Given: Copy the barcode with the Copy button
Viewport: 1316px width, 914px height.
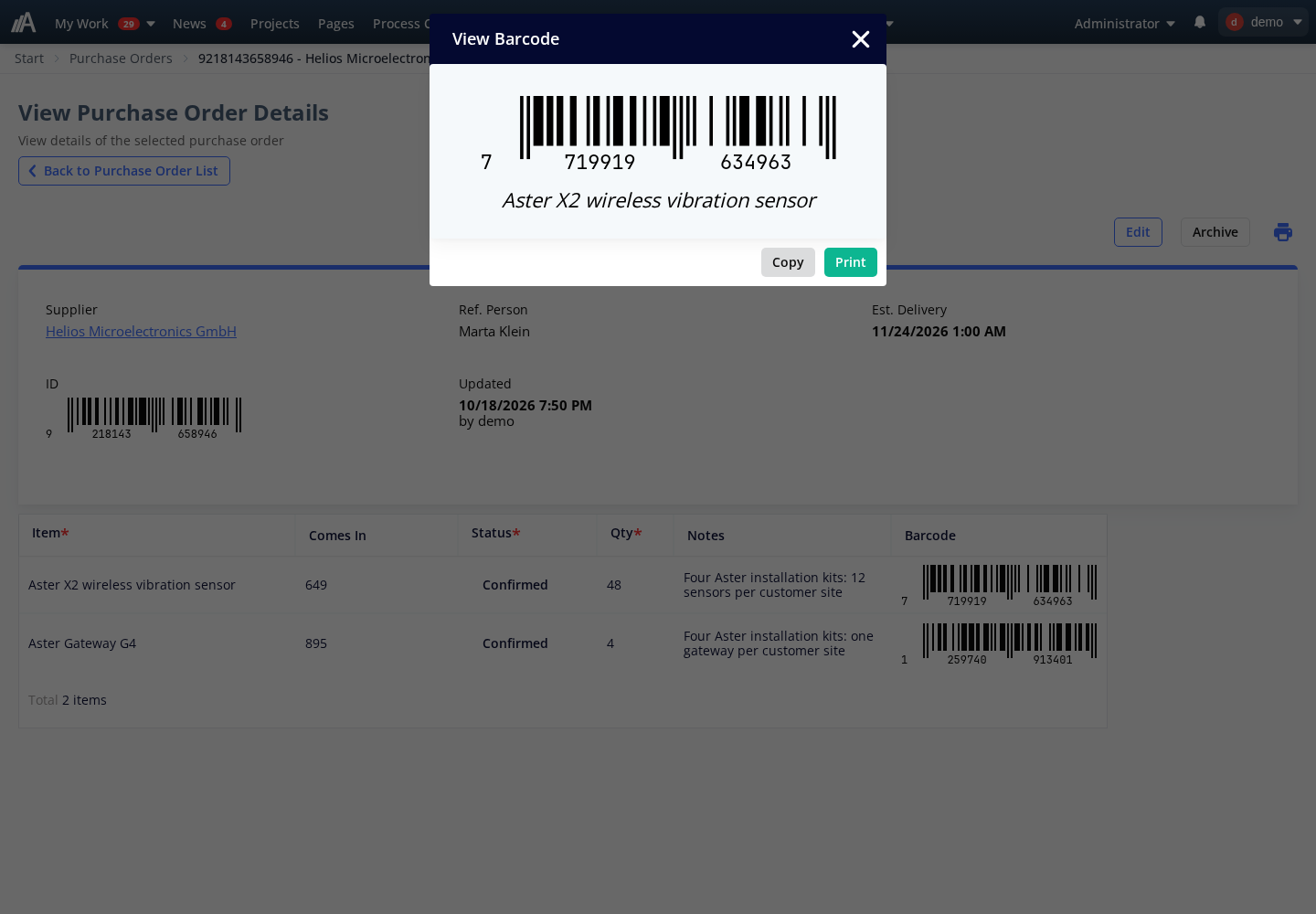Looking at the screenshot, I should [788, 262].
